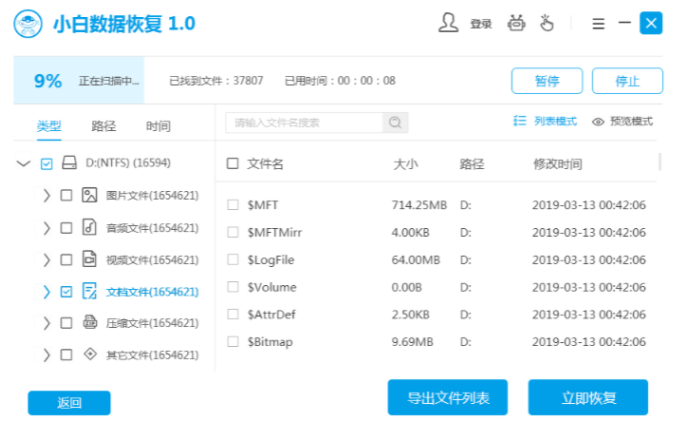Collapse the D:(NTFS) drive tree node
This screenshot has width=675, height=435.
[x=24, y=163]
